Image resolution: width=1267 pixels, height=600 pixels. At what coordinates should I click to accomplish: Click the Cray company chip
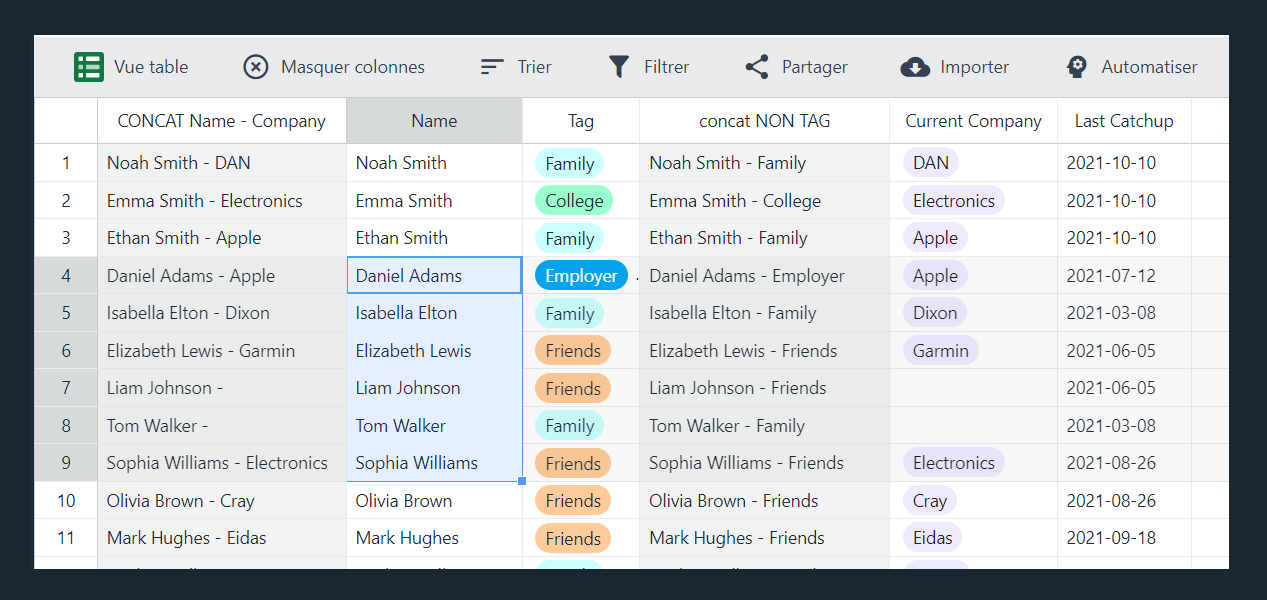[x=930, y=501]
